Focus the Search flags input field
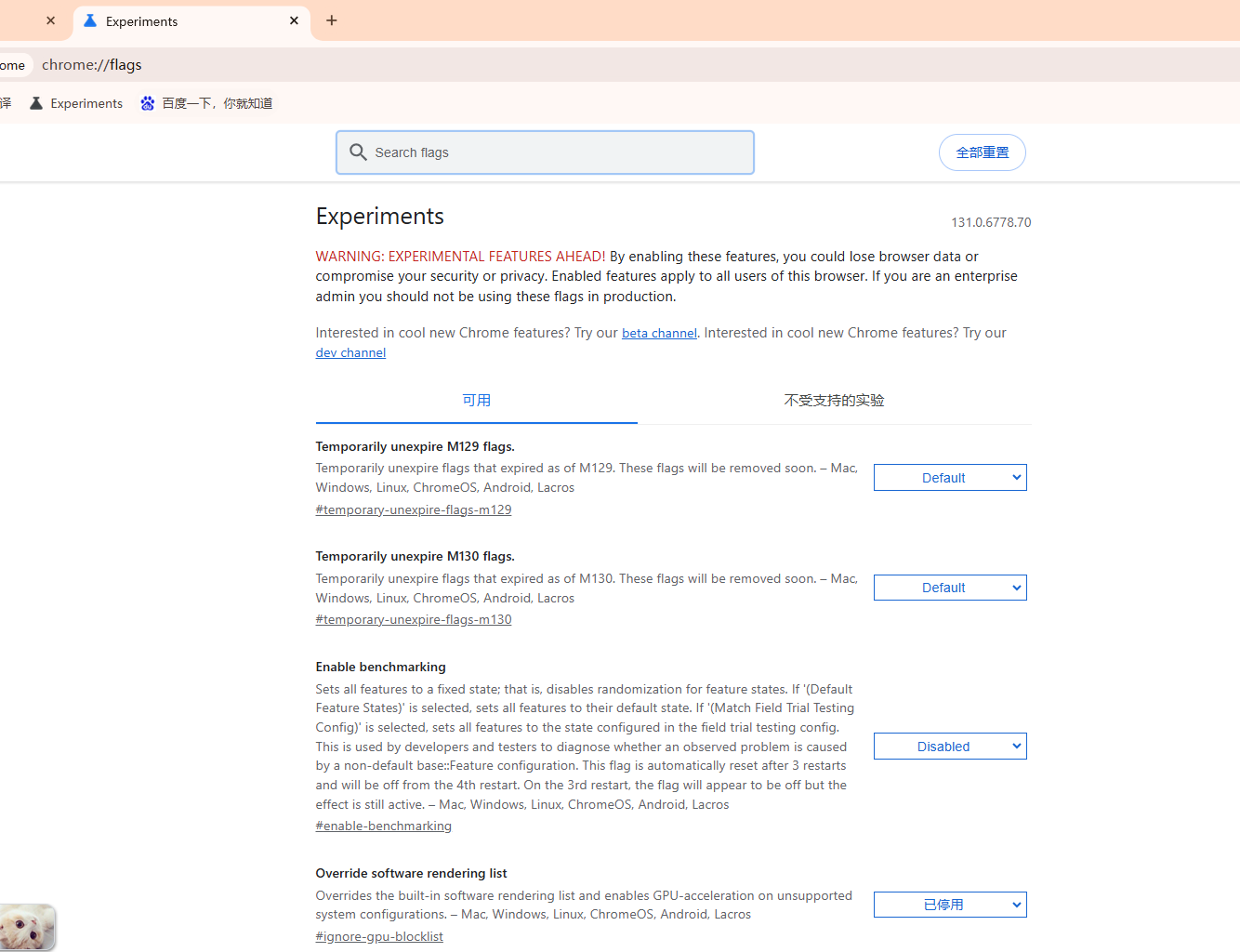The width and height of the screenshot is (1240, 952). (545, 152)
